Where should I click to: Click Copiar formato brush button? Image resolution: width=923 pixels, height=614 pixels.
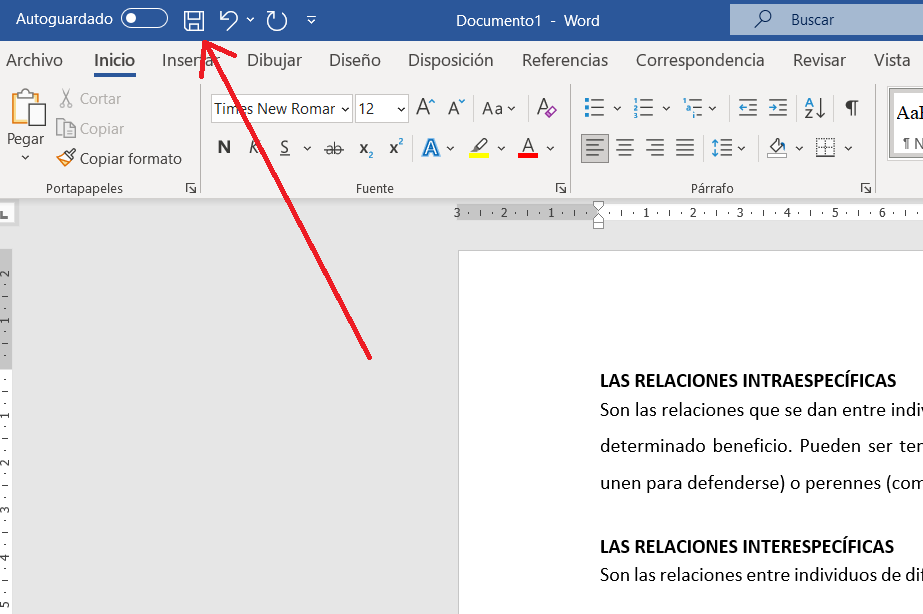click(x=119, y=158)
